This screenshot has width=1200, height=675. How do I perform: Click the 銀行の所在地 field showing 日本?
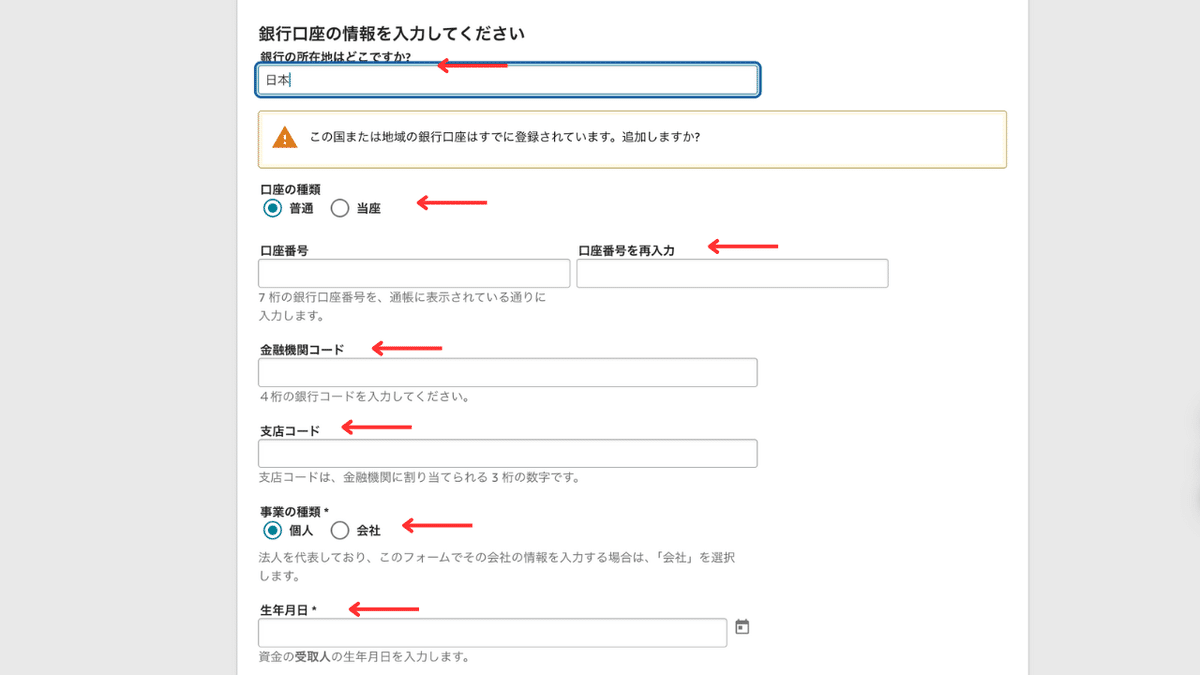(x=507, y=80)
